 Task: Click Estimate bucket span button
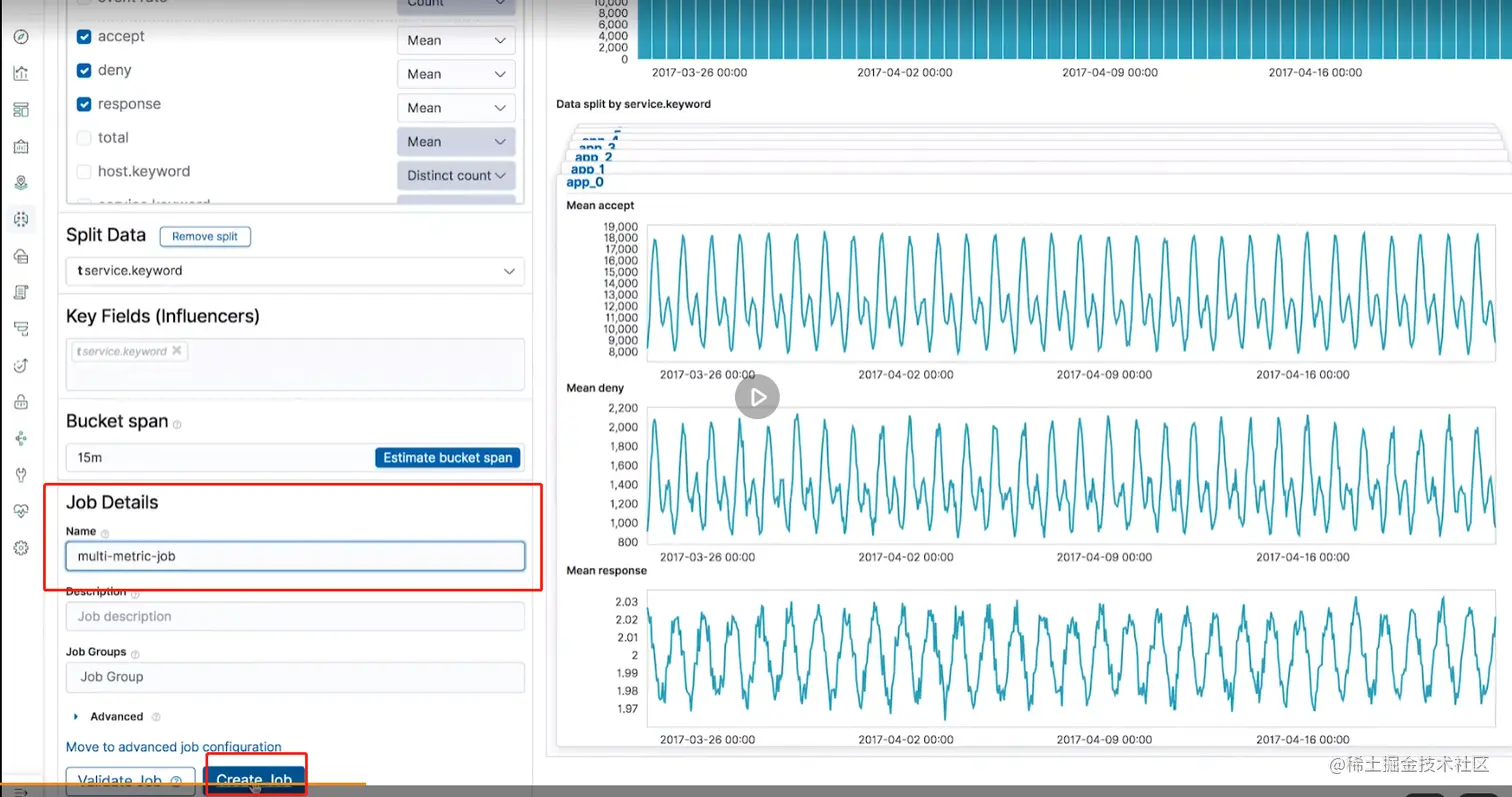click(448, 458)
